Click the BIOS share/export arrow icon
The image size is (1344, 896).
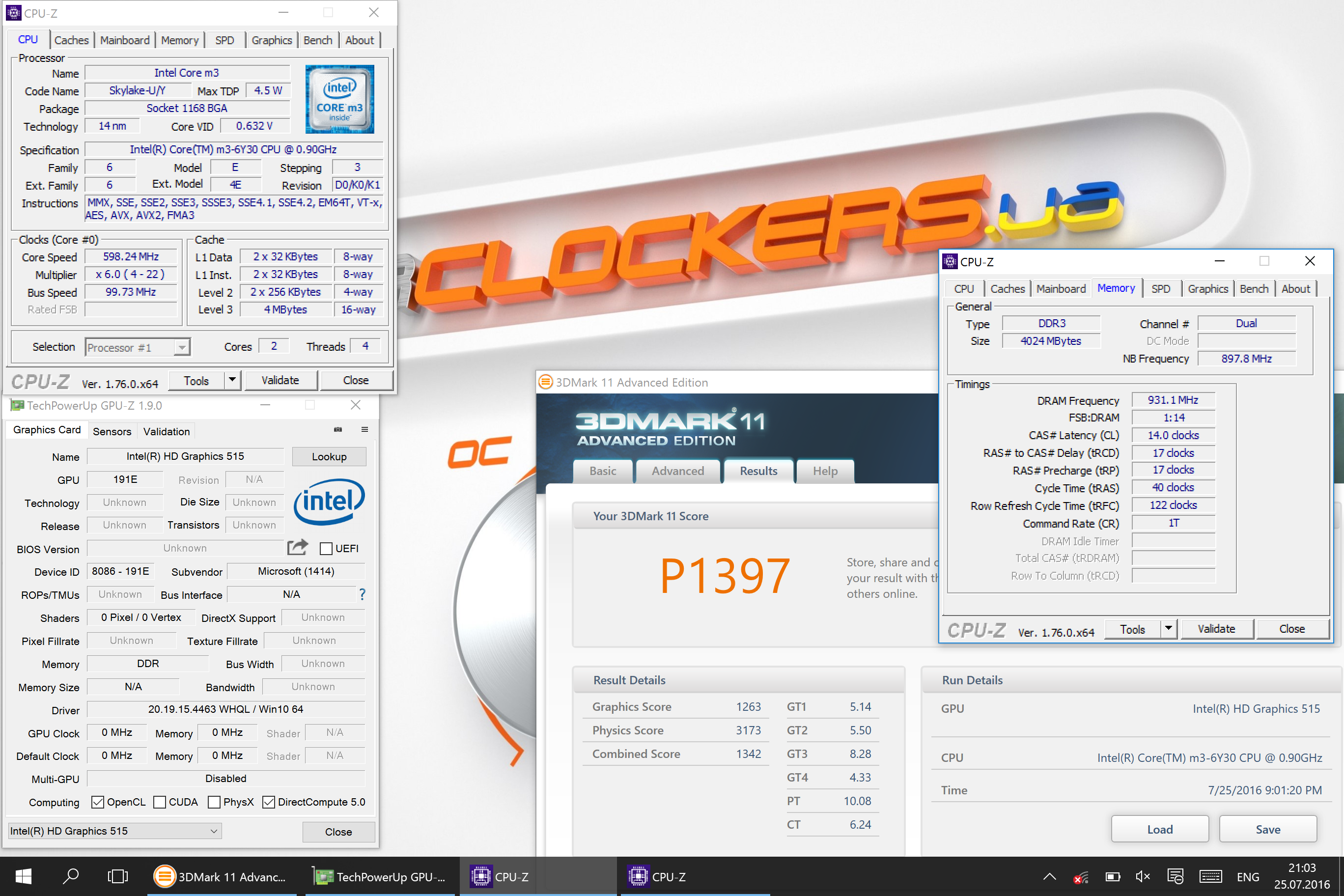(x=298, y=547)
